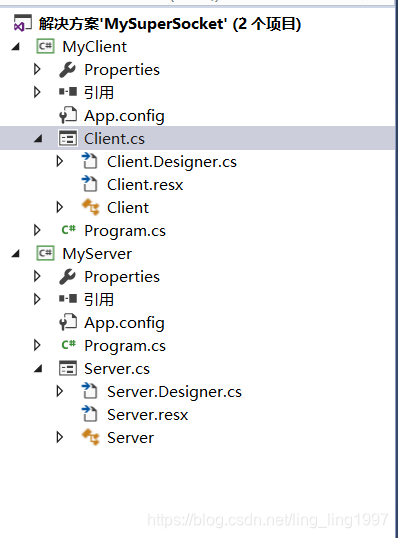
Task: Select Program.cs label in MyServer
Action: [125, 346]
